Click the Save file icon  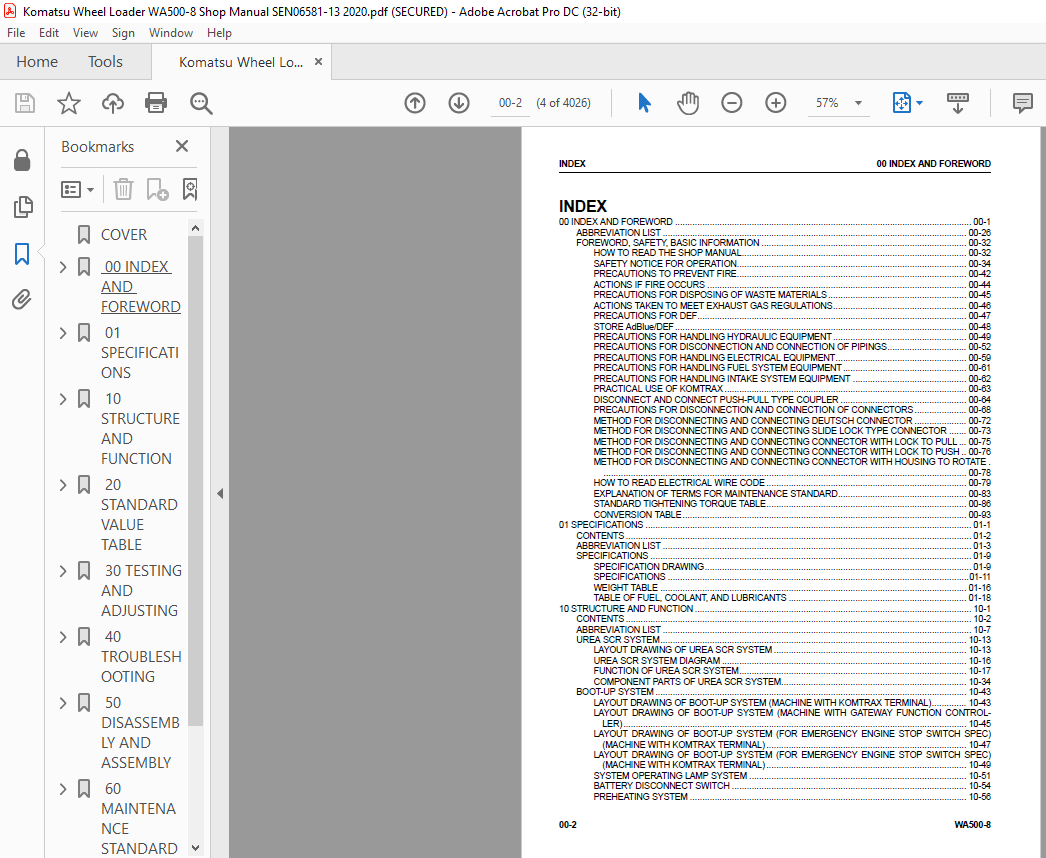click(25, 103)
